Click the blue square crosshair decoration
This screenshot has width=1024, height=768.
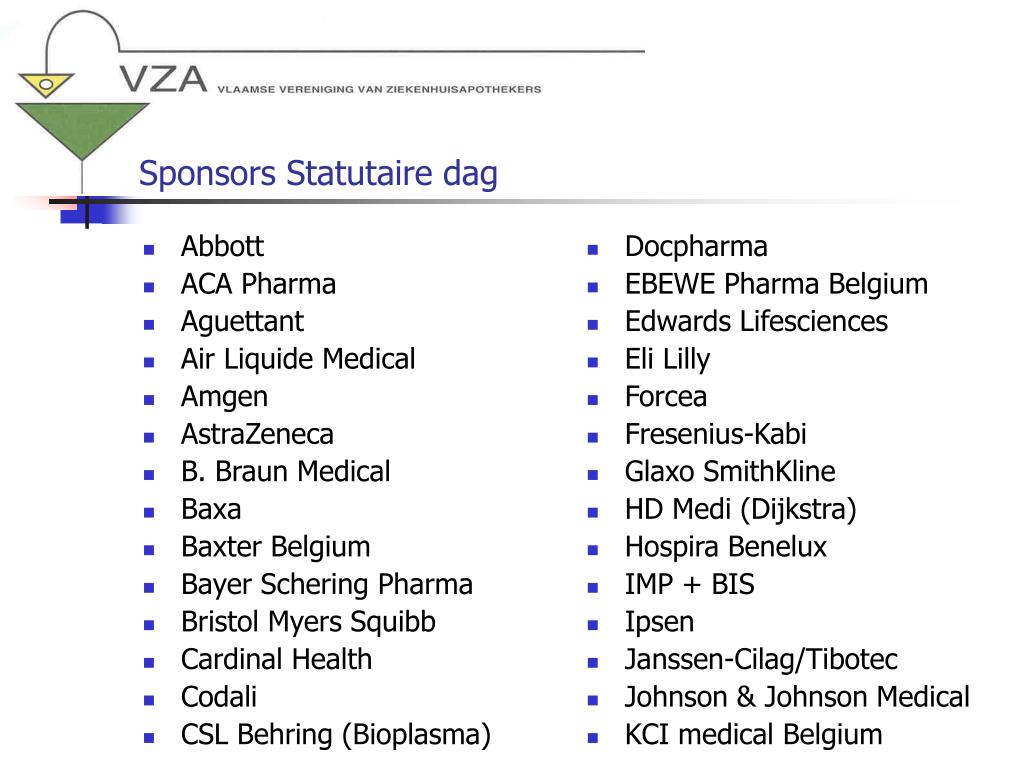[x=84, y=211]
